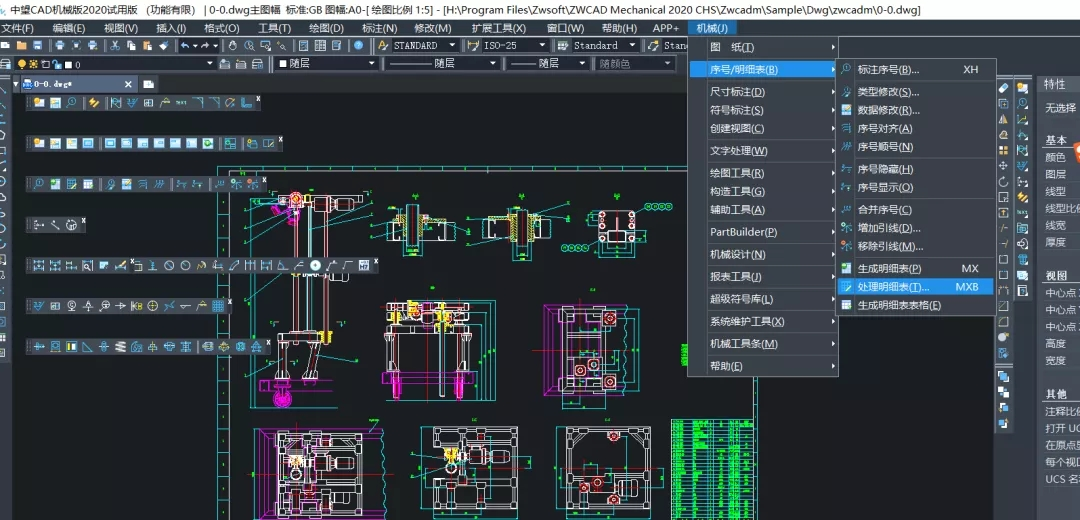This screenshot has height=520, width=1080.
Task: Click the Cut scissors icon
Action: tap(116, 46)
